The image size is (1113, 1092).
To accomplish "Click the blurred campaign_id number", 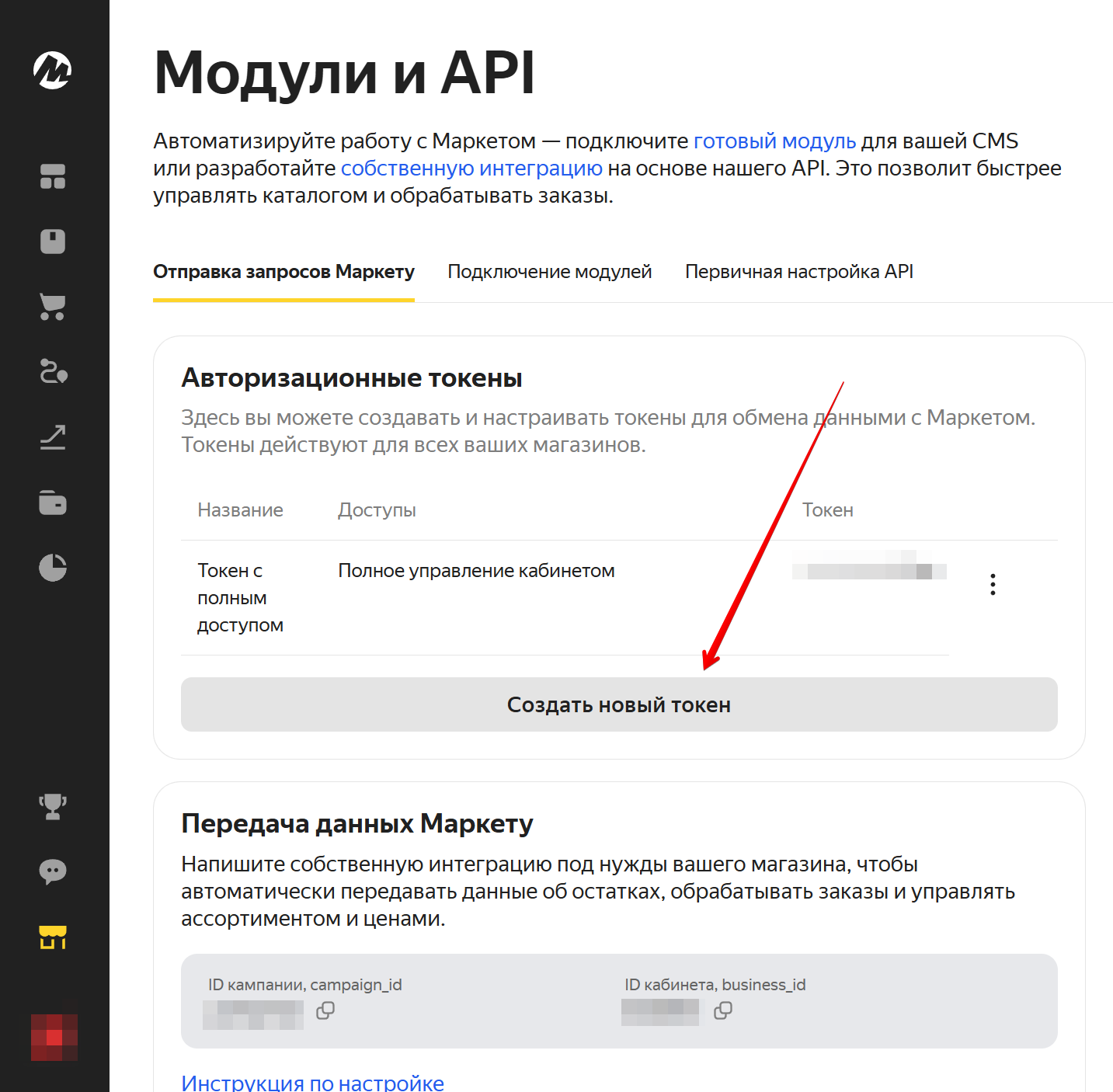I will (253, 1014).
